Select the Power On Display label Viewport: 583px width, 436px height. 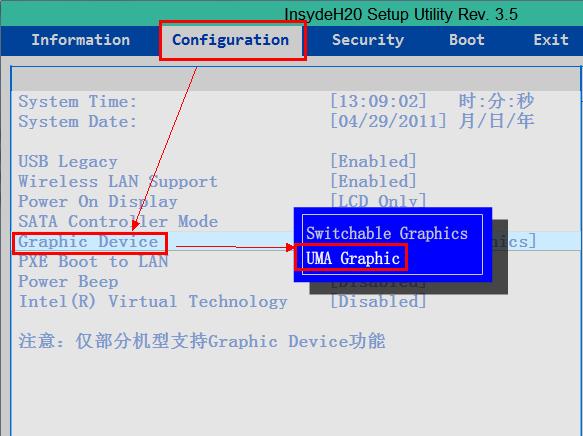tap(98, 202)
